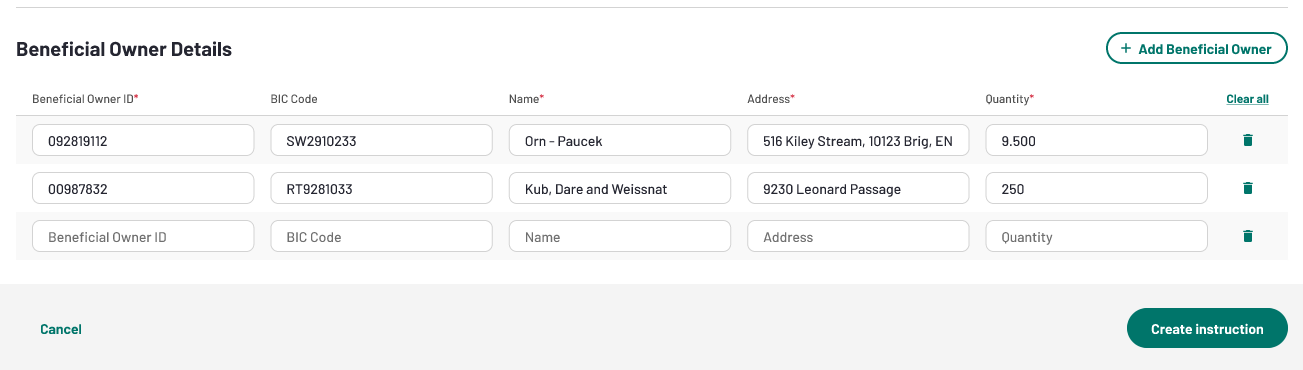Viewport: 1303px width, 370px height.
Task: Click the empty BIC Code field
Action: (x=381, y=236)
